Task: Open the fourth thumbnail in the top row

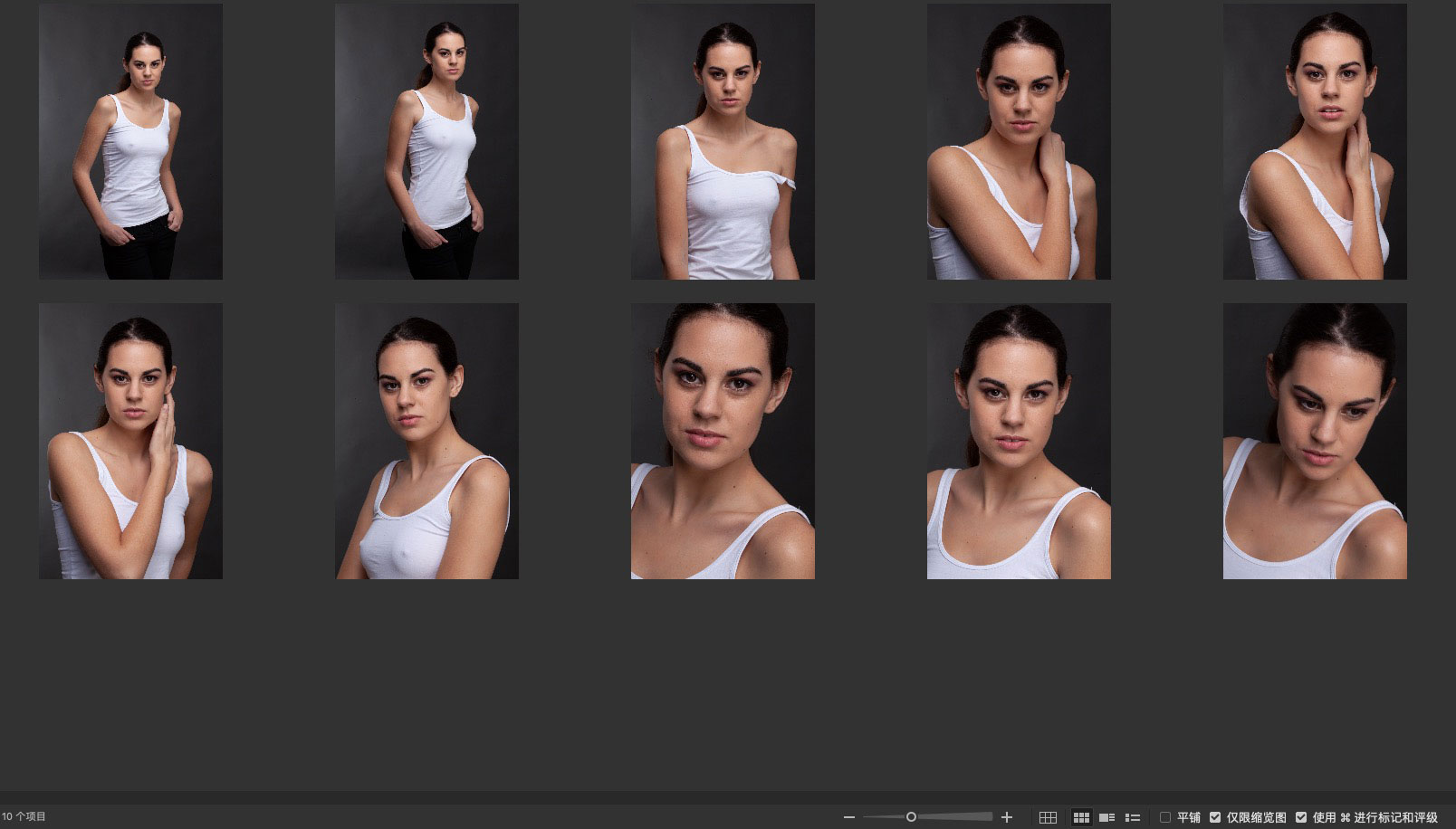Action: [1019, 141]
